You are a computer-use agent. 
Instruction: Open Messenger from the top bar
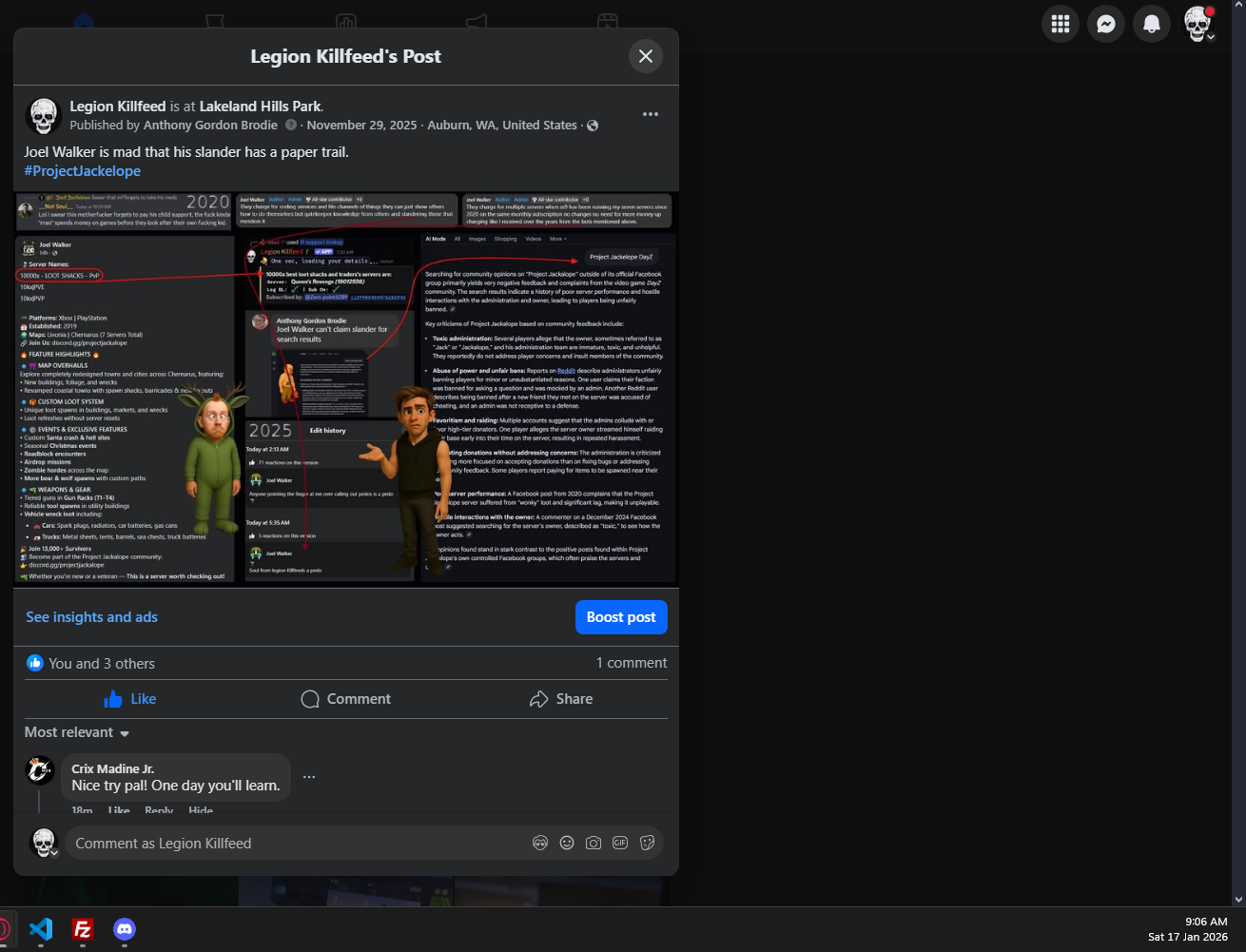pyautogui.click(x=1106, y=24)
